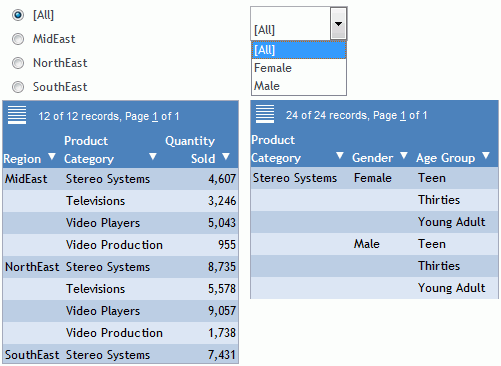Screen dimensions: 501x366
Task: Click quantity value 3,246
Action: (x=222, y=201)
